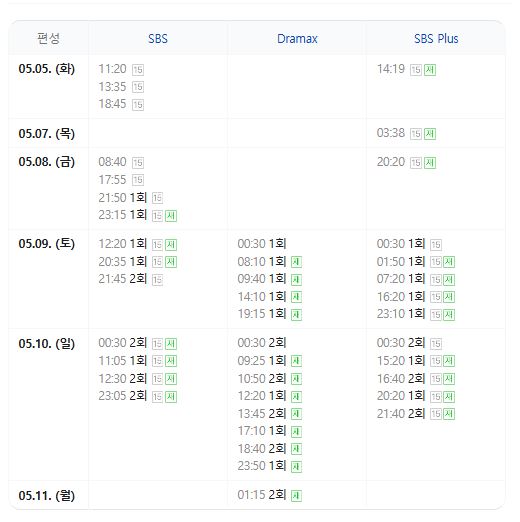Click the 15 rating icon beside SBS Plus 00:30 1회
Screen dimensions: 520x522
(436, 245)
